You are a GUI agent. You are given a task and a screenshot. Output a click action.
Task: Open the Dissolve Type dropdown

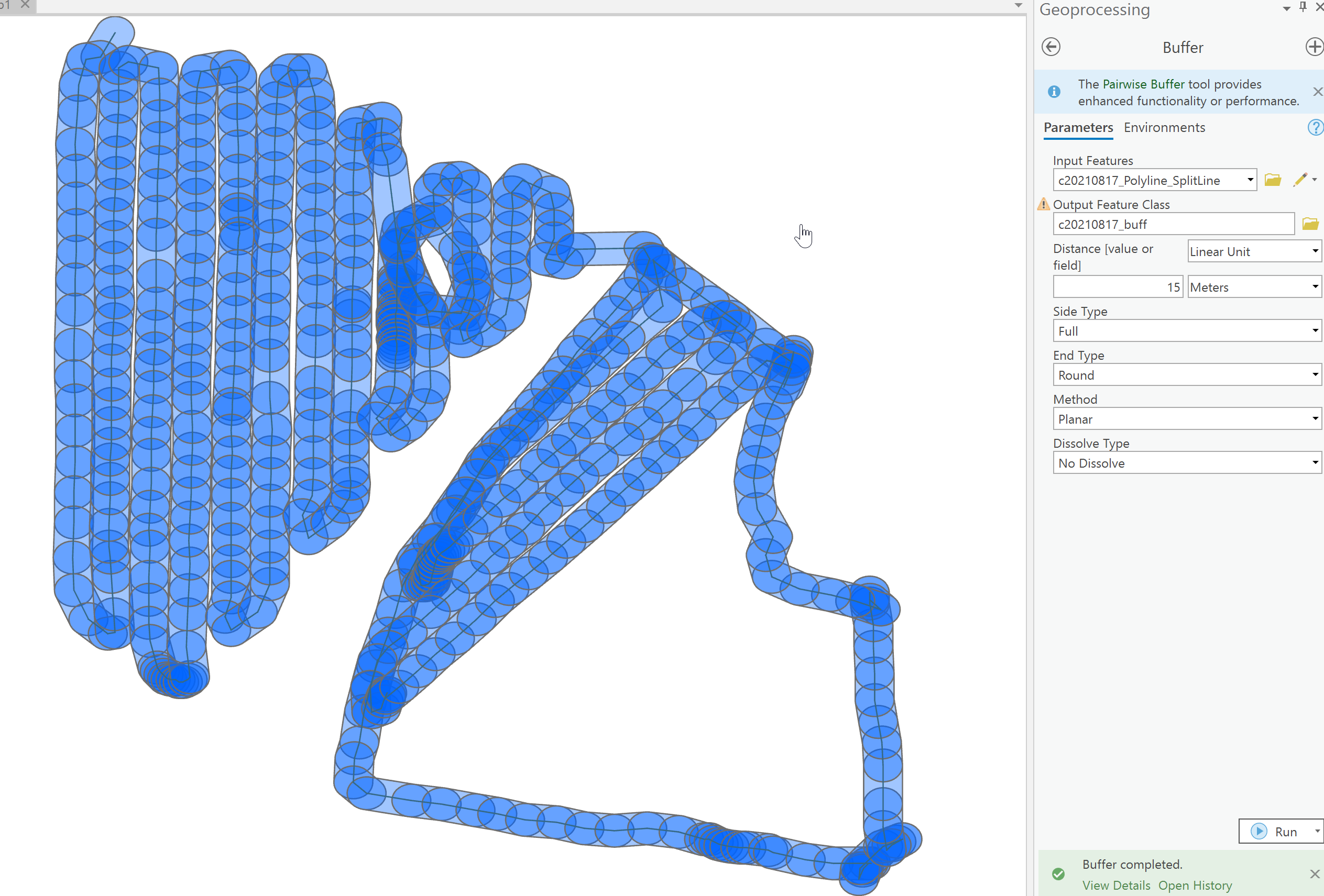[x=1187, y=463]
